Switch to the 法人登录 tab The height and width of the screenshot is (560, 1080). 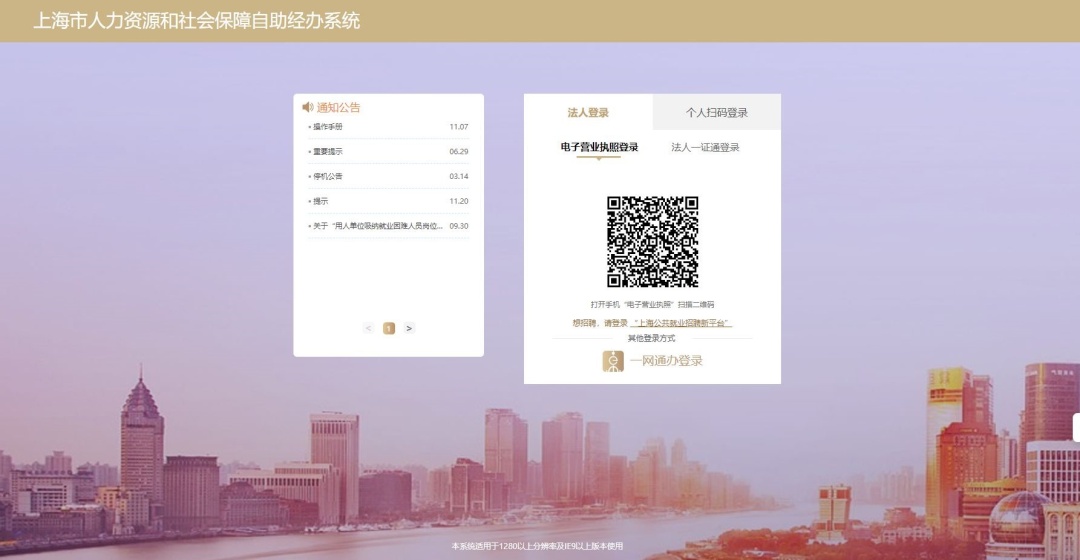point(588,113)
